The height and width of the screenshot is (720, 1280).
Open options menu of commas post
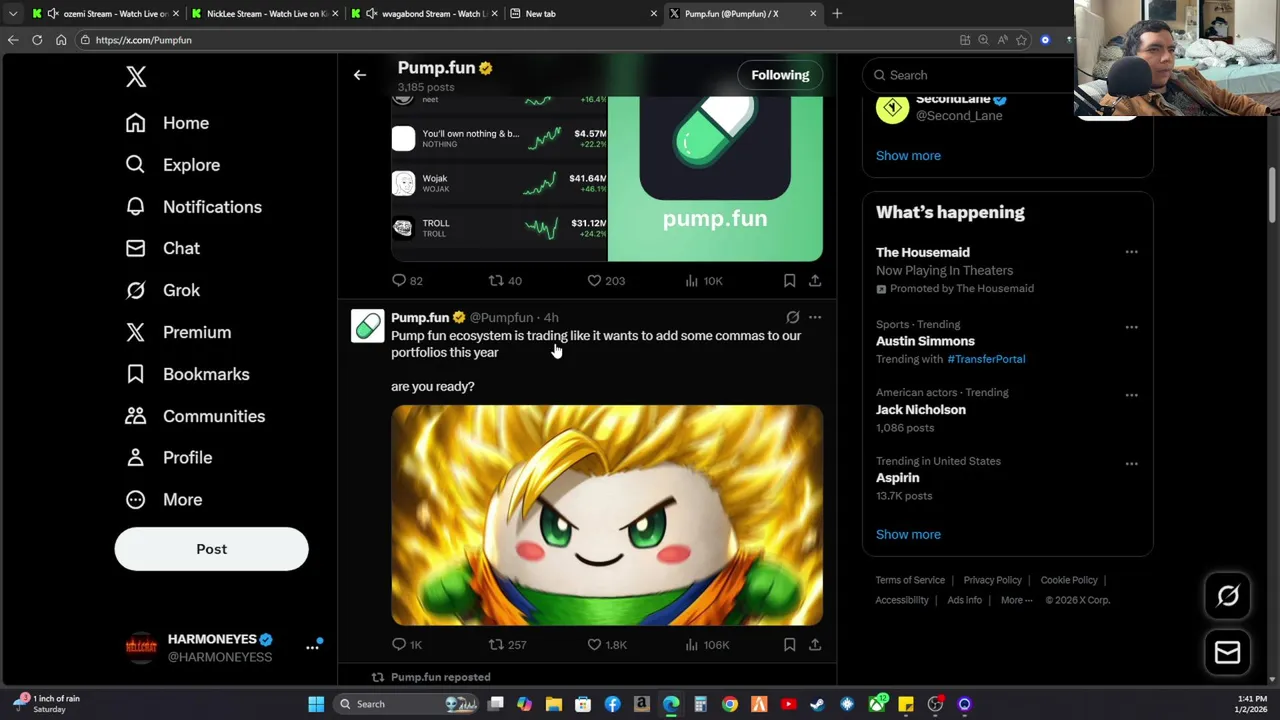point(815,318)
